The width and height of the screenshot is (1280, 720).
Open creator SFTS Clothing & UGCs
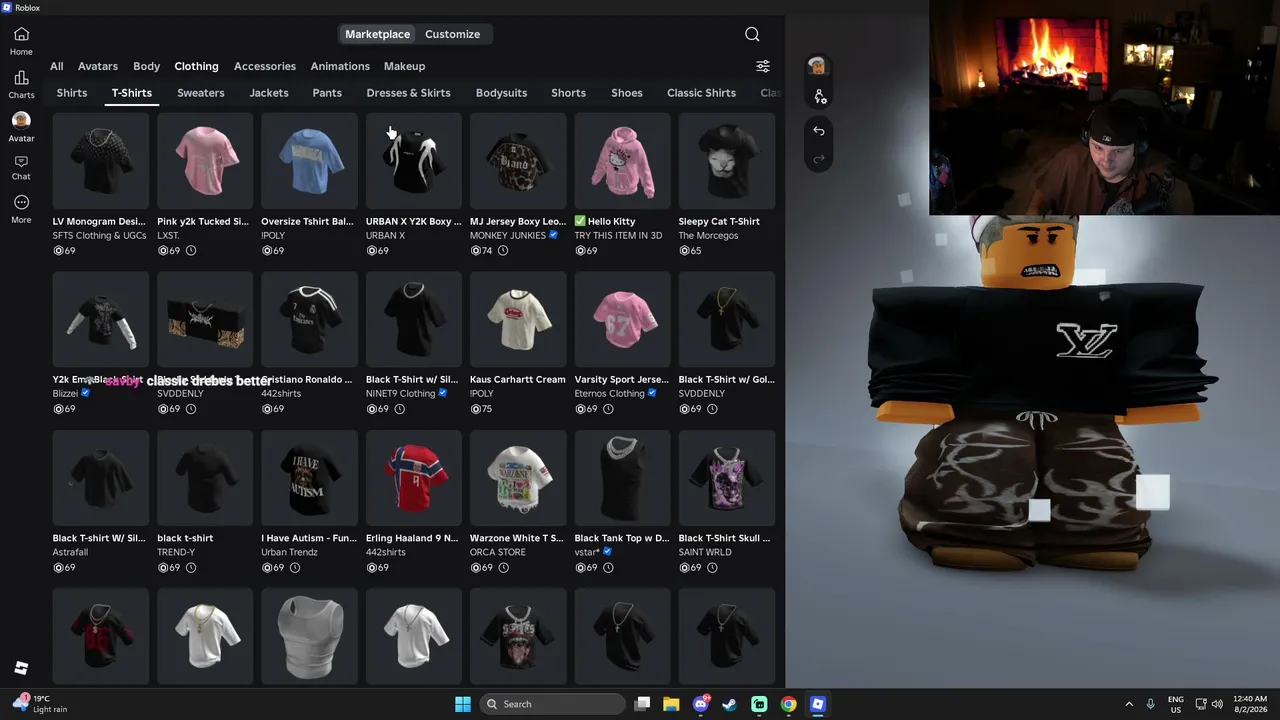tap(99, 236)
